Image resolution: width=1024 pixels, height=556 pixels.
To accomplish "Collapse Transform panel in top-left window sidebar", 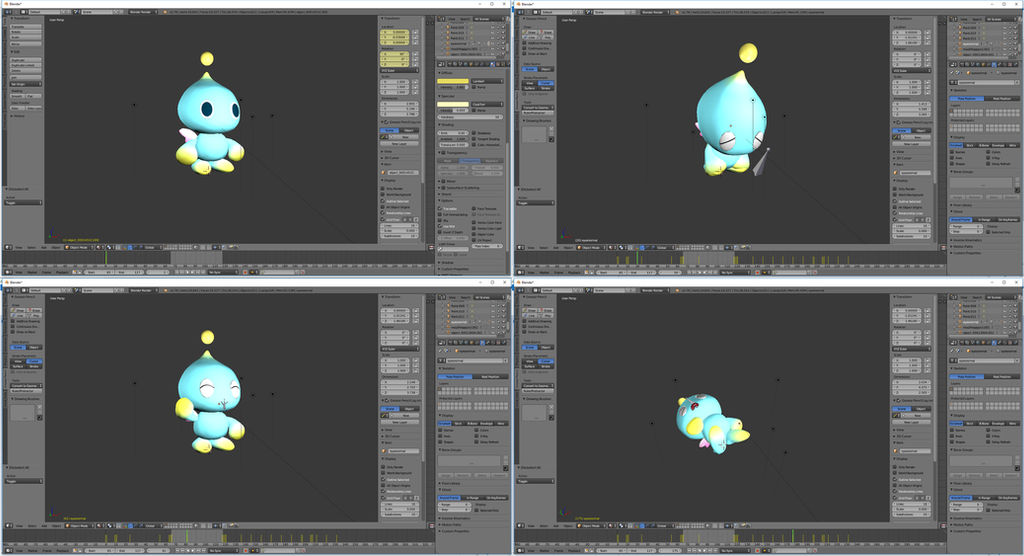I will 391,18.
